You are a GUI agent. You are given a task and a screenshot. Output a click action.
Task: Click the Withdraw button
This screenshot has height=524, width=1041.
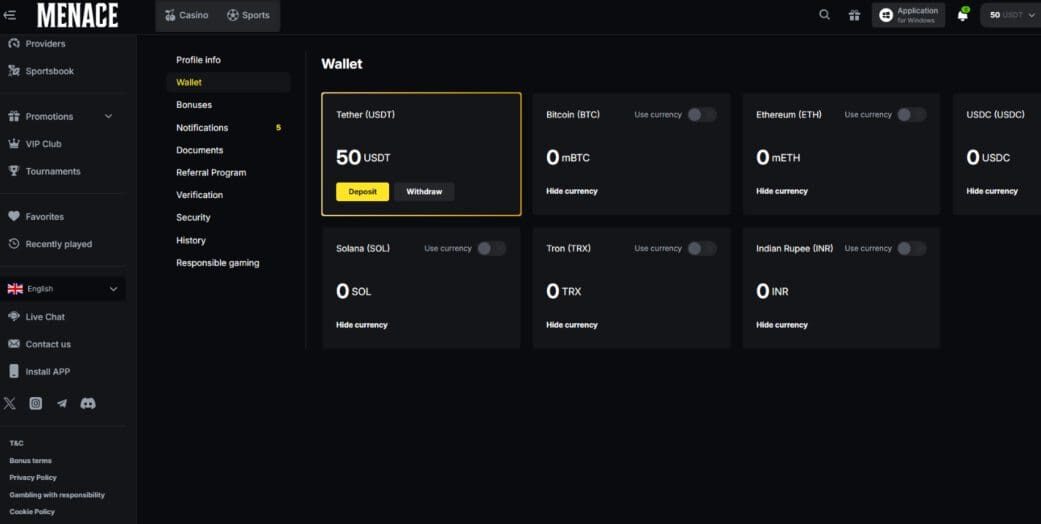[x=424, y=192]
